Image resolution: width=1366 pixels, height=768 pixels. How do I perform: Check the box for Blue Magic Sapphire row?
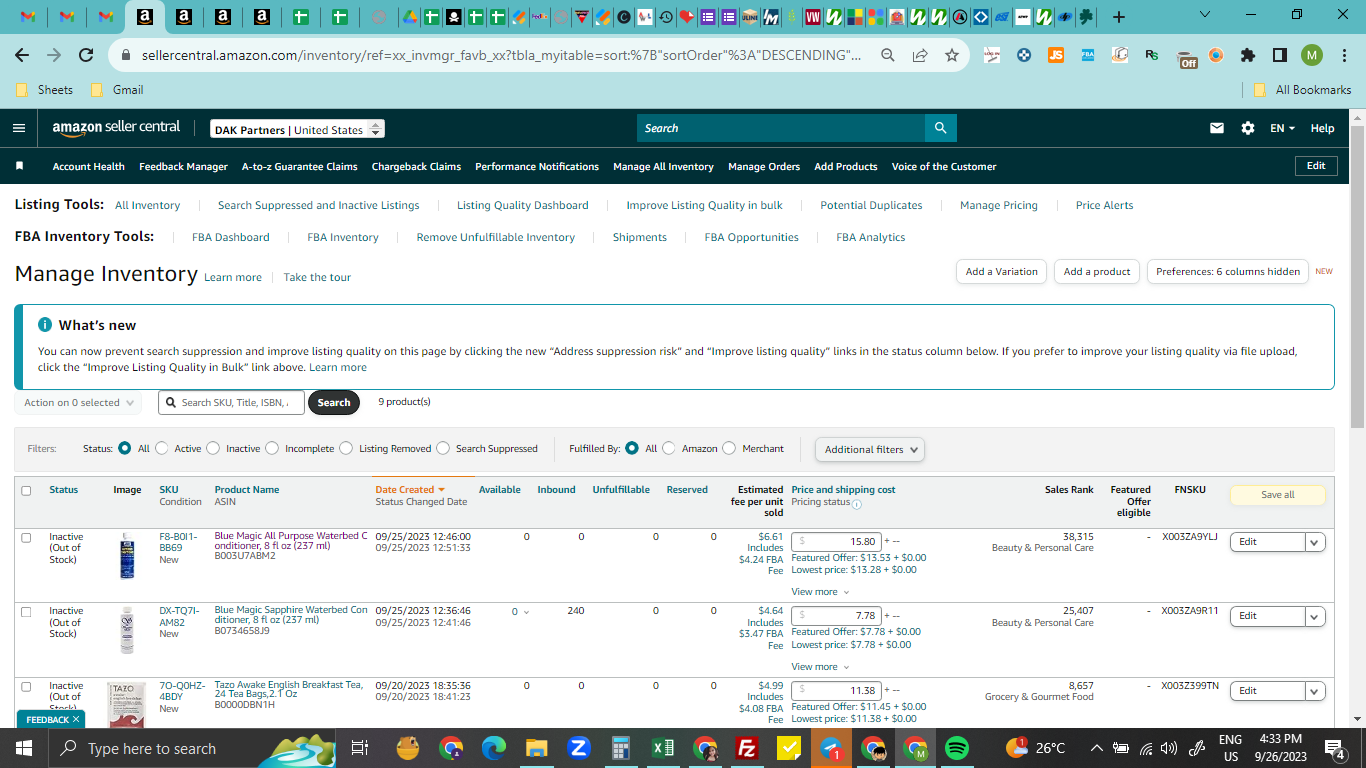point(26,612)
